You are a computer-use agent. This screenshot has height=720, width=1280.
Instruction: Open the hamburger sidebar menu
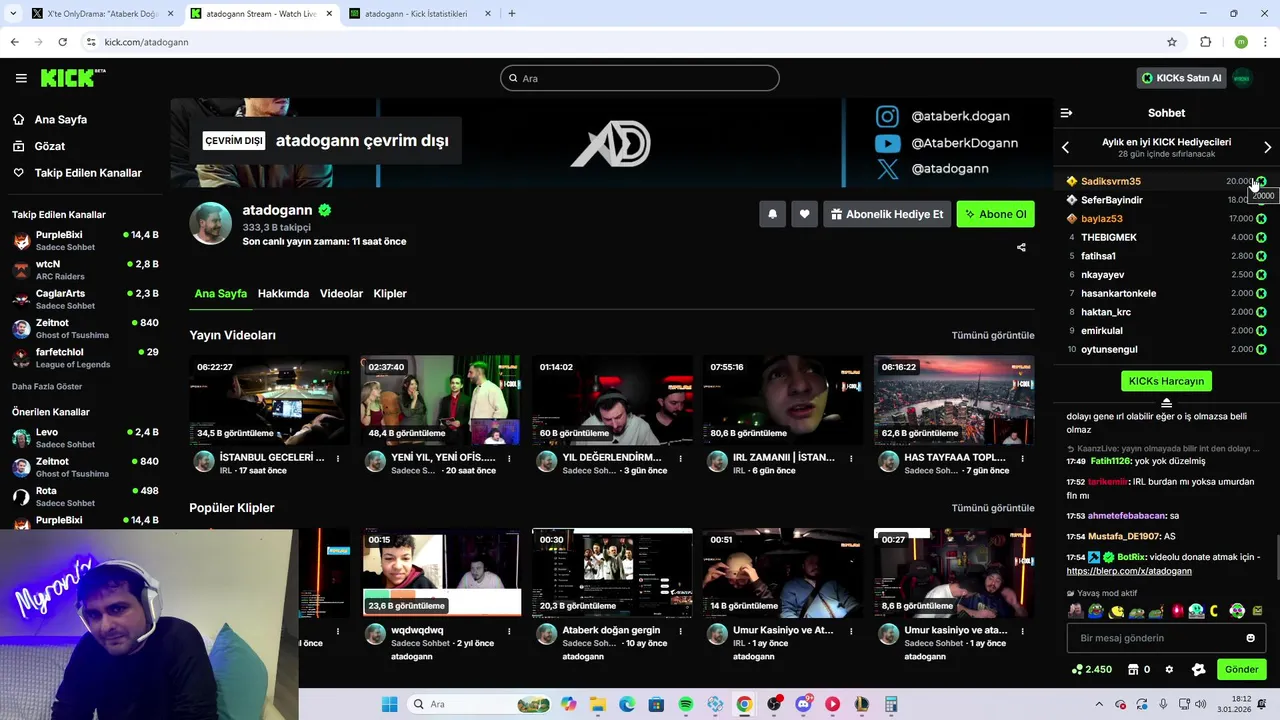click(21, 78)
